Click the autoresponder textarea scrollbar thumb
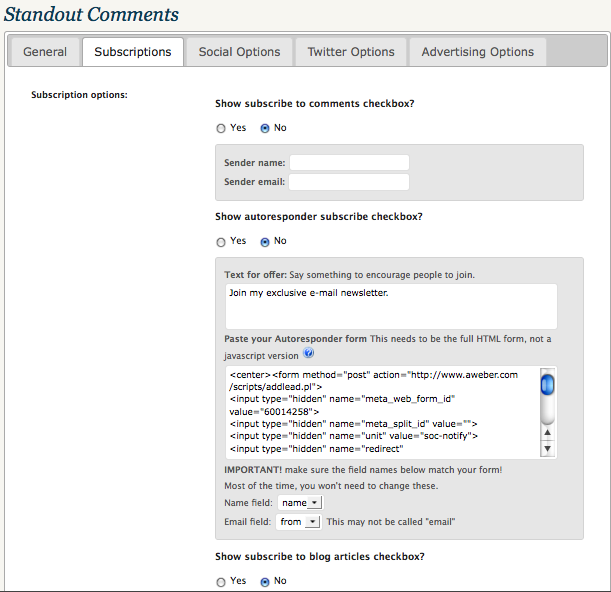 click(547, 385)
